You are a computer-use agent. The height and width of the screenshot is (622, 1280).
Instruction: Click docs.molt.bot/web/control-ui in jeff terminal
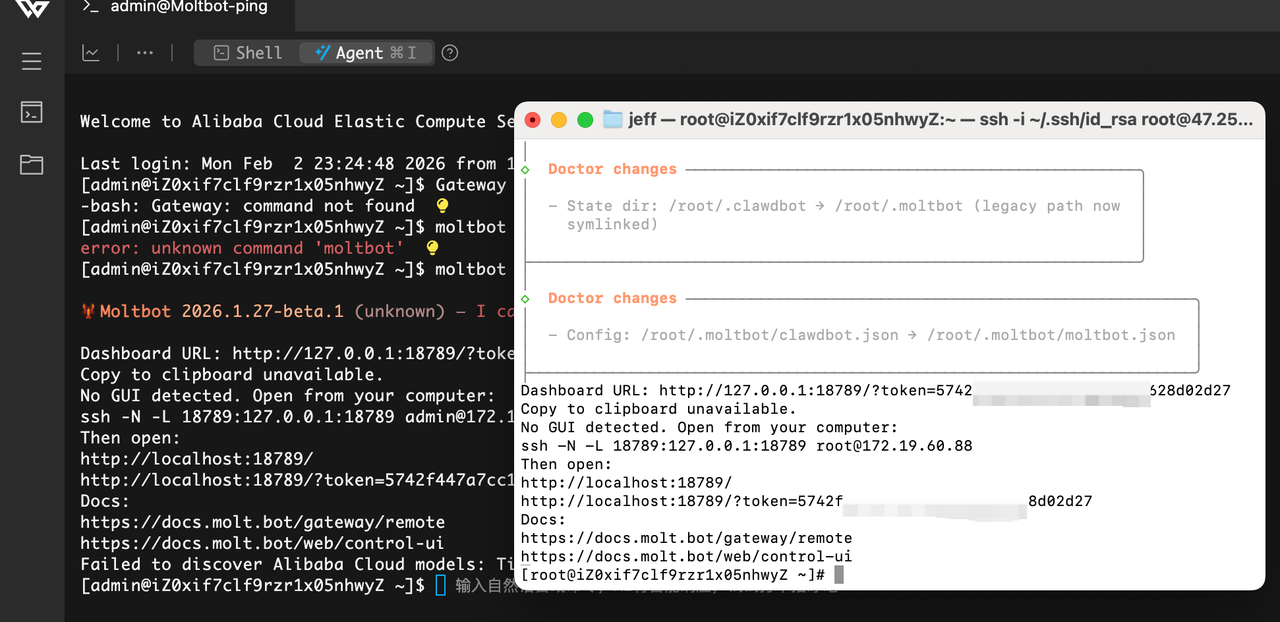[x=686, y=556]
